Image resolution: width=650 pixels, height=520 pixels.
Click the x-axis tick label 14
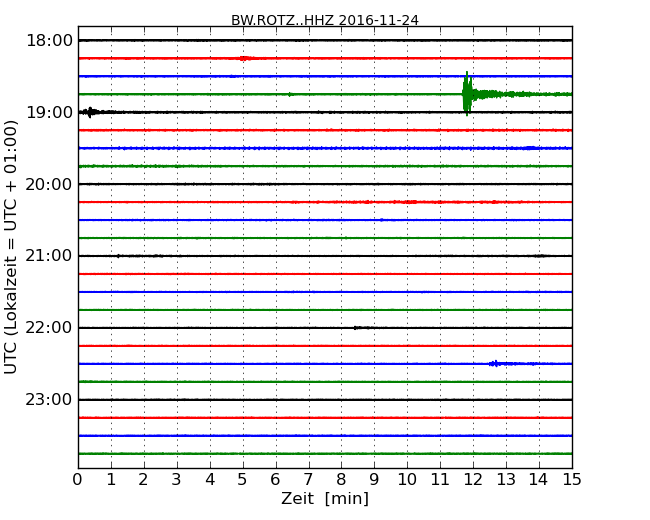[x=539, y=480]
